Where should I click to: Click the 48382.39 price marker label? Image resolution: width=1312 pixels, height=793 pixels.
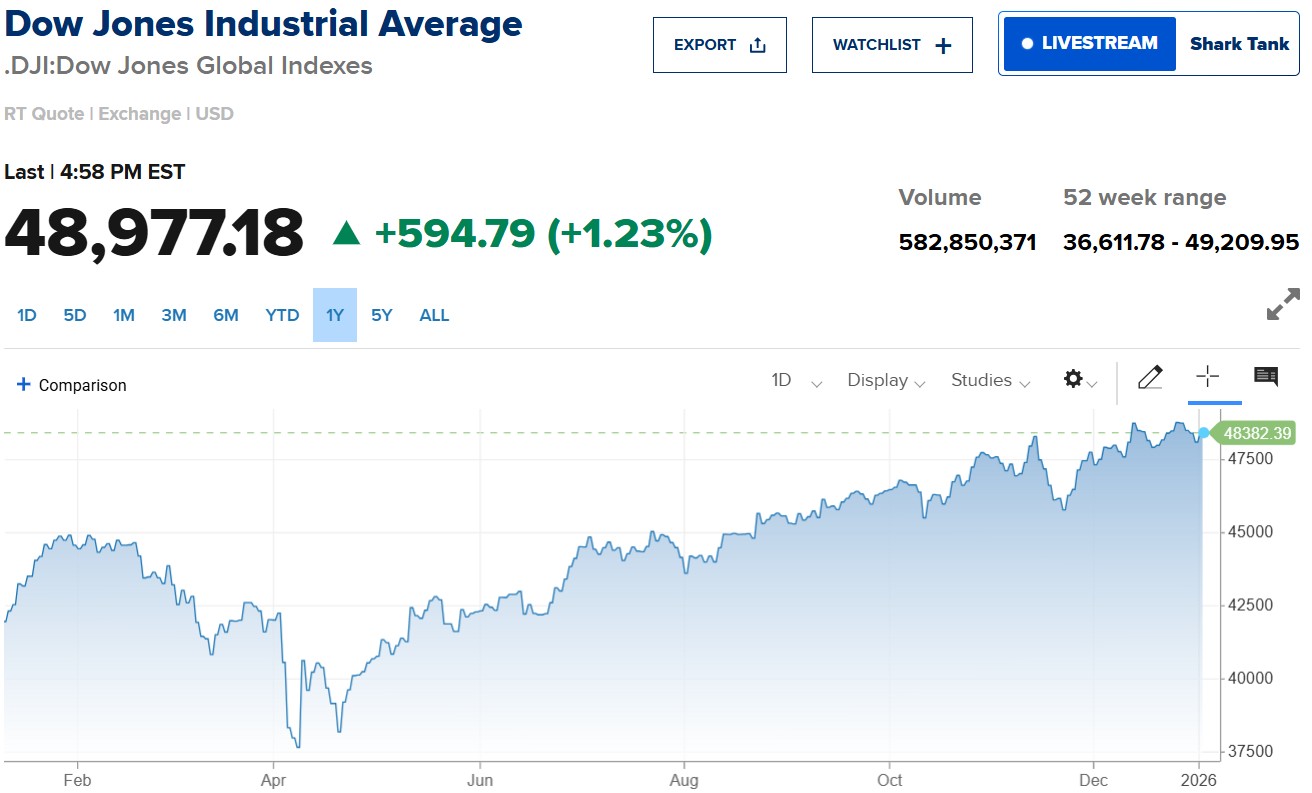coord(1256,434)
